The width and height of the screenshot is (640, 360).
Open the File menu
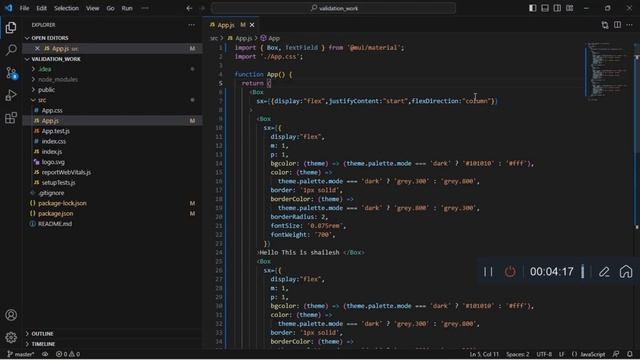click(x=24, y=8)
